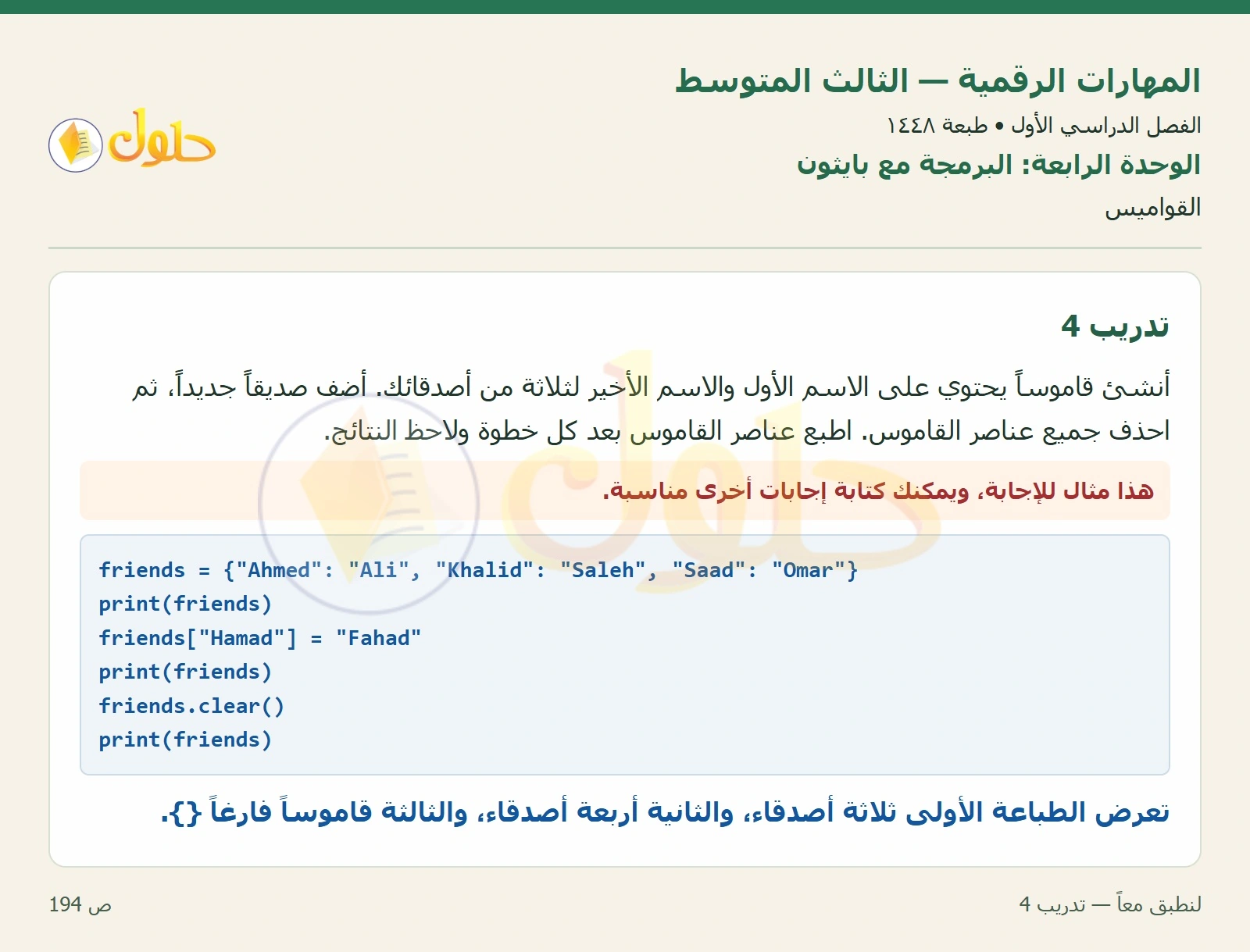
Task: Click the question line starting أنشئ قاموساً
Action: [x=651, y=387]
